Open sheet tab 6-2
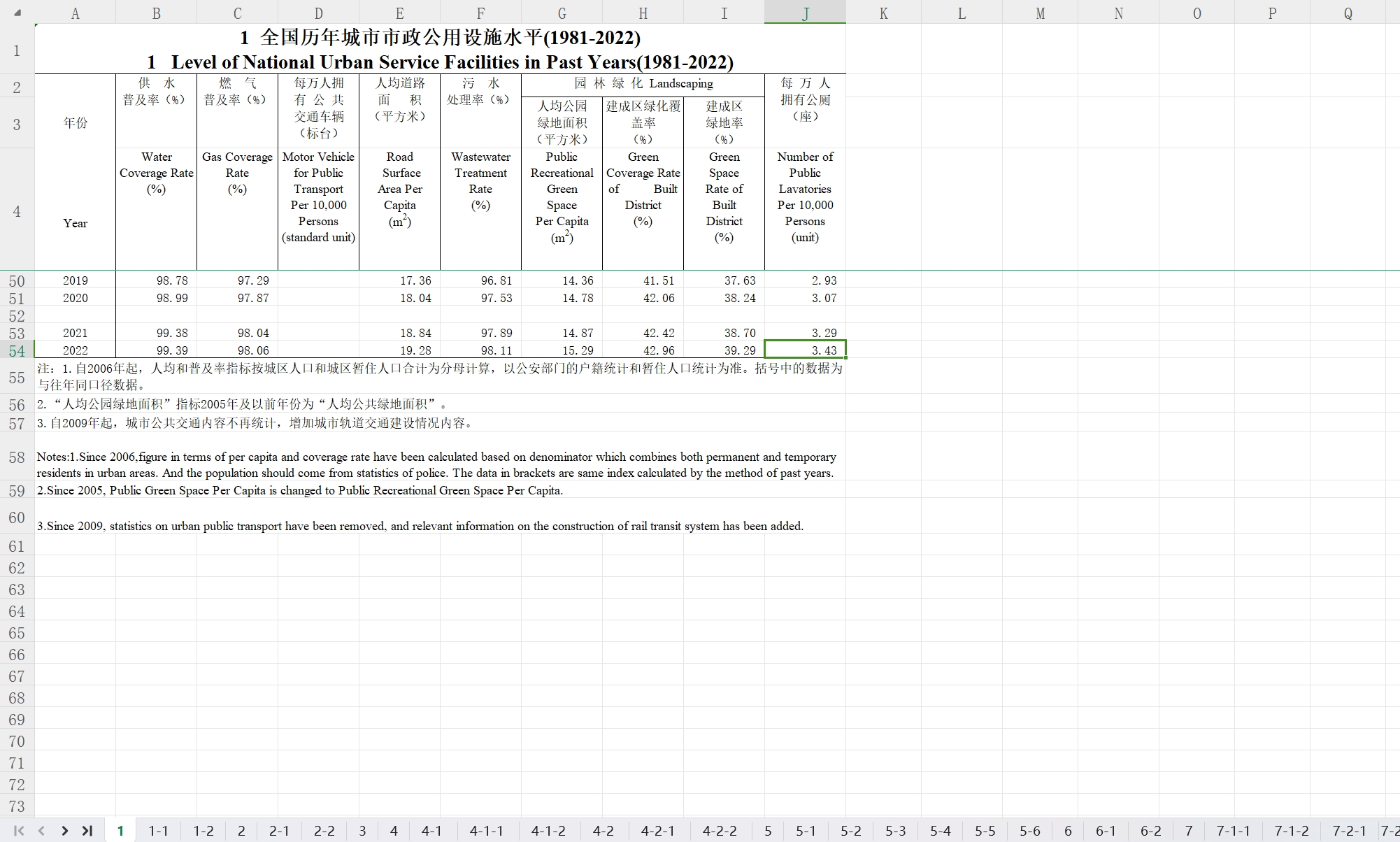This screenshot has width=1400, height=842. [x=1150, y=831]
